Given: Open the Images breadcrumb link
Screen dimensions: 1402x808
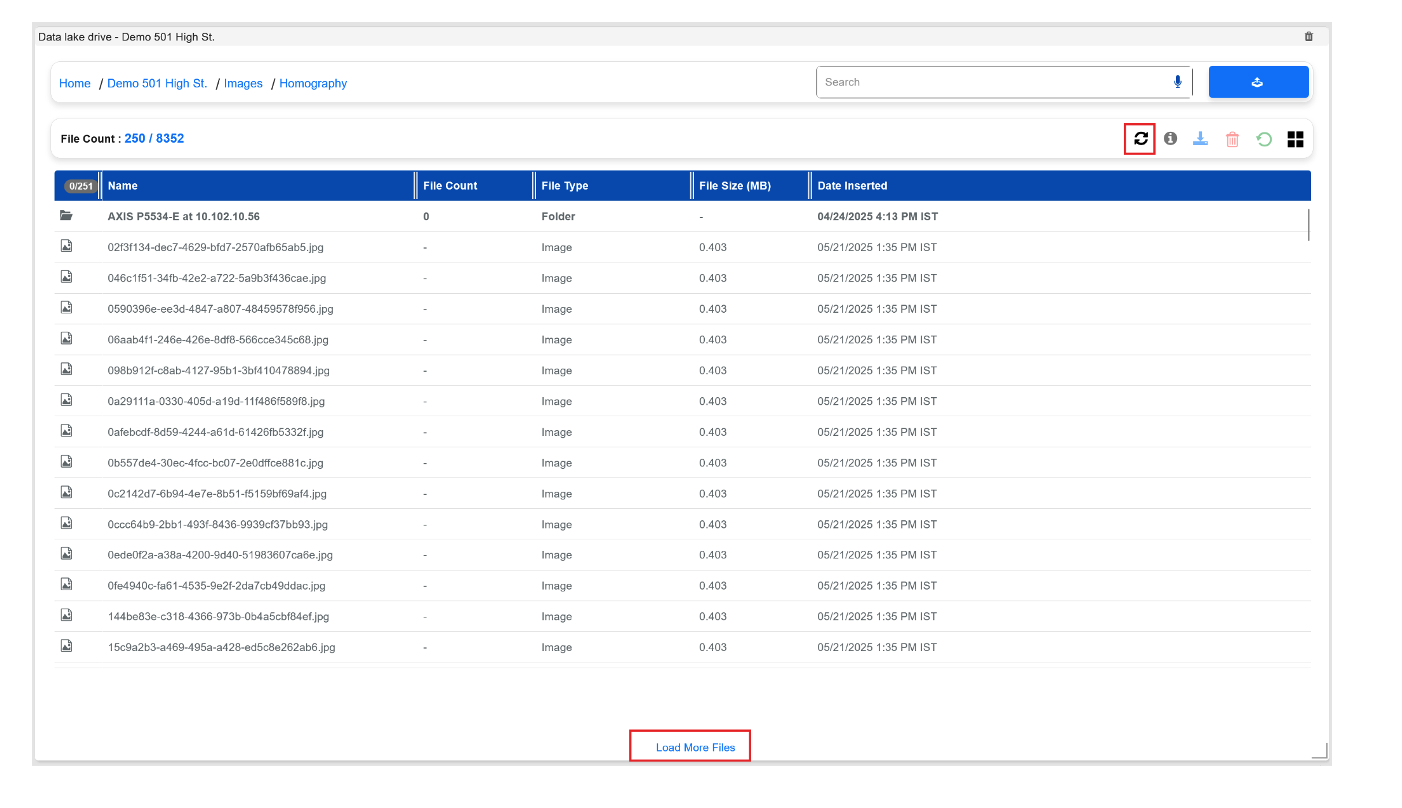Looking at the screenshot, I should click(243, 83).
